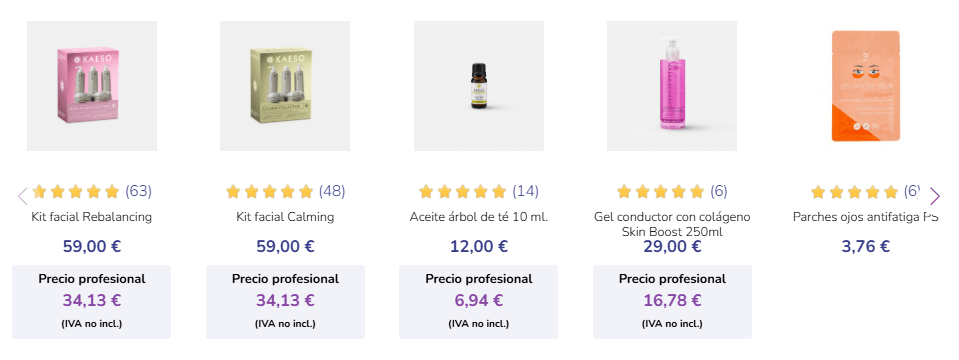The height and width of the screenshot is (360, 959).
Task: Click star rating of Gel conductor
Action: pos(661,192)
